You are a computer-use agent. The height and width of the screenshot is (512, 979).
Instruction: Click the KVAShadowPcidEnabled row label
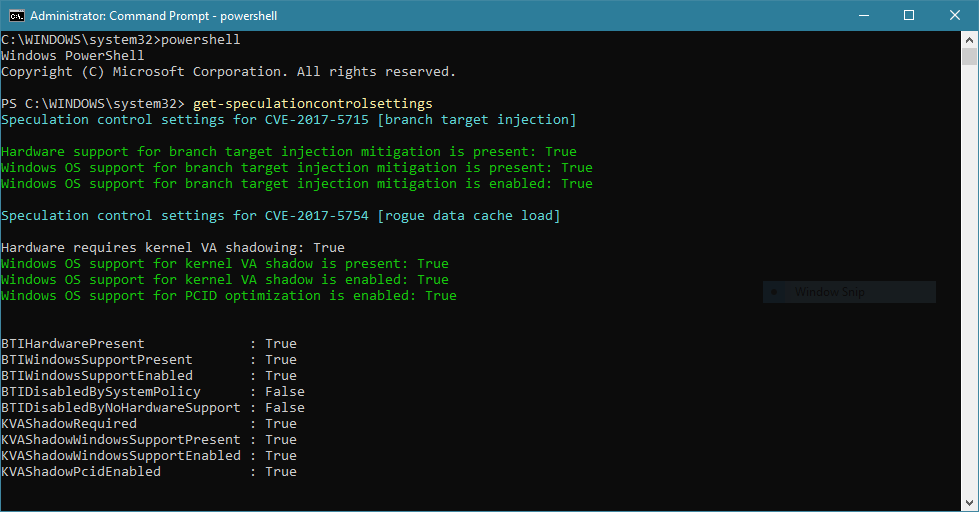81,472
